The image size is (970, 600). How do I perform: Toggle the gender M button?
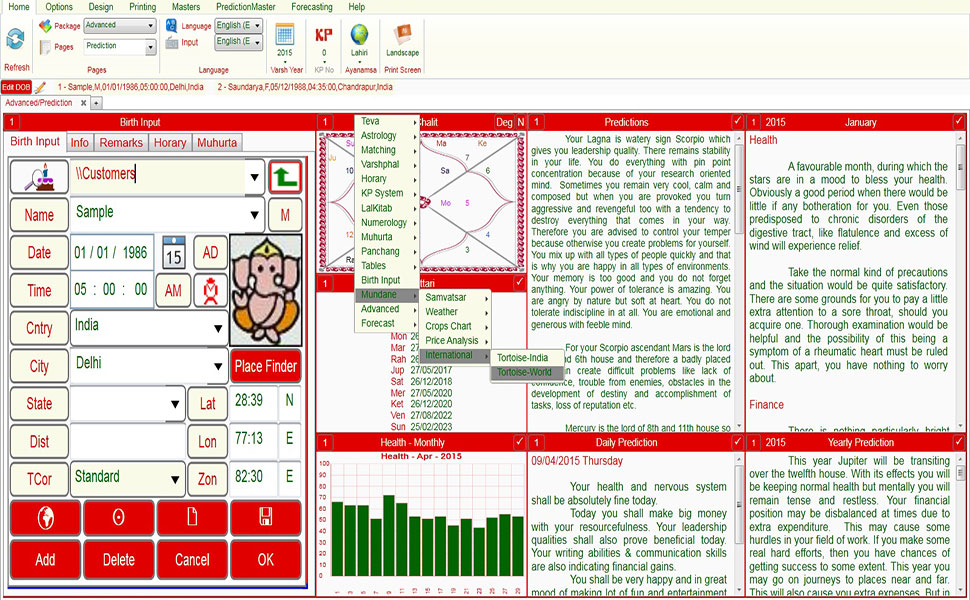coord(285,215)
